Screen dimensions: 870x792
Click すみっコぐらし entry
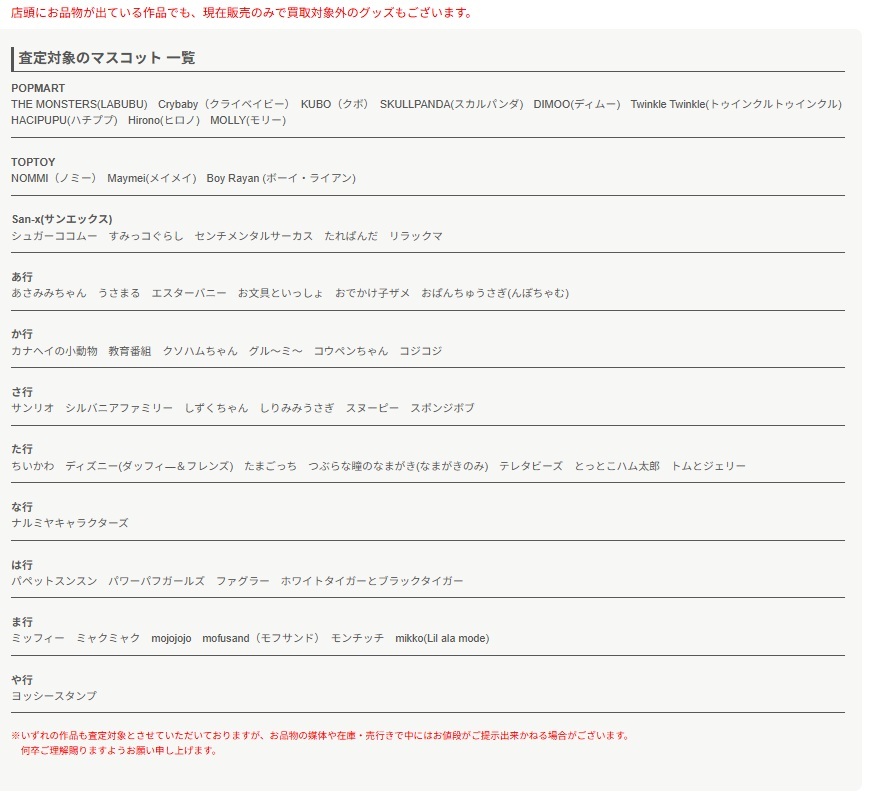tap(146, 236)
